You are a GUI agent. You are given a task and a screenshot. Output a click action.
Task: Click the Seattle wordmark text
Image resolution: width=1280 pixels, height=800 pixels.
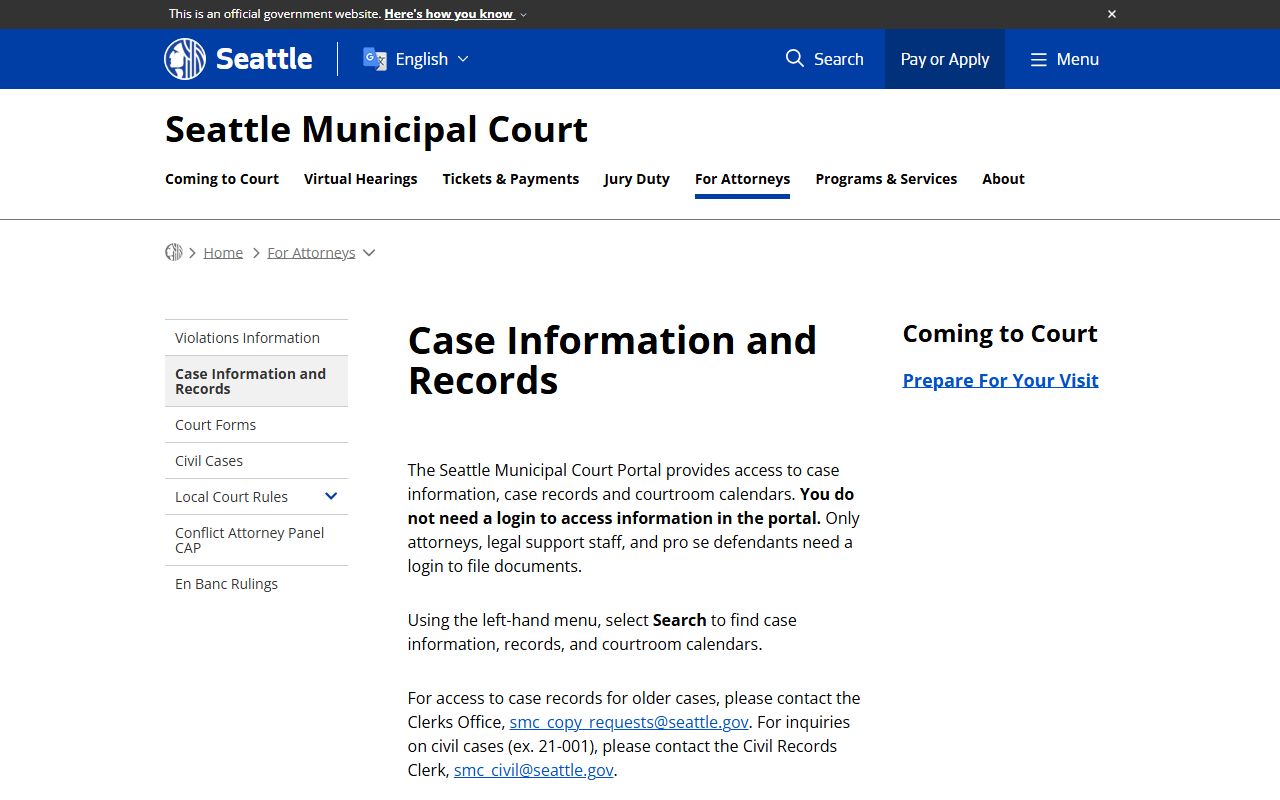coord(264,59)
